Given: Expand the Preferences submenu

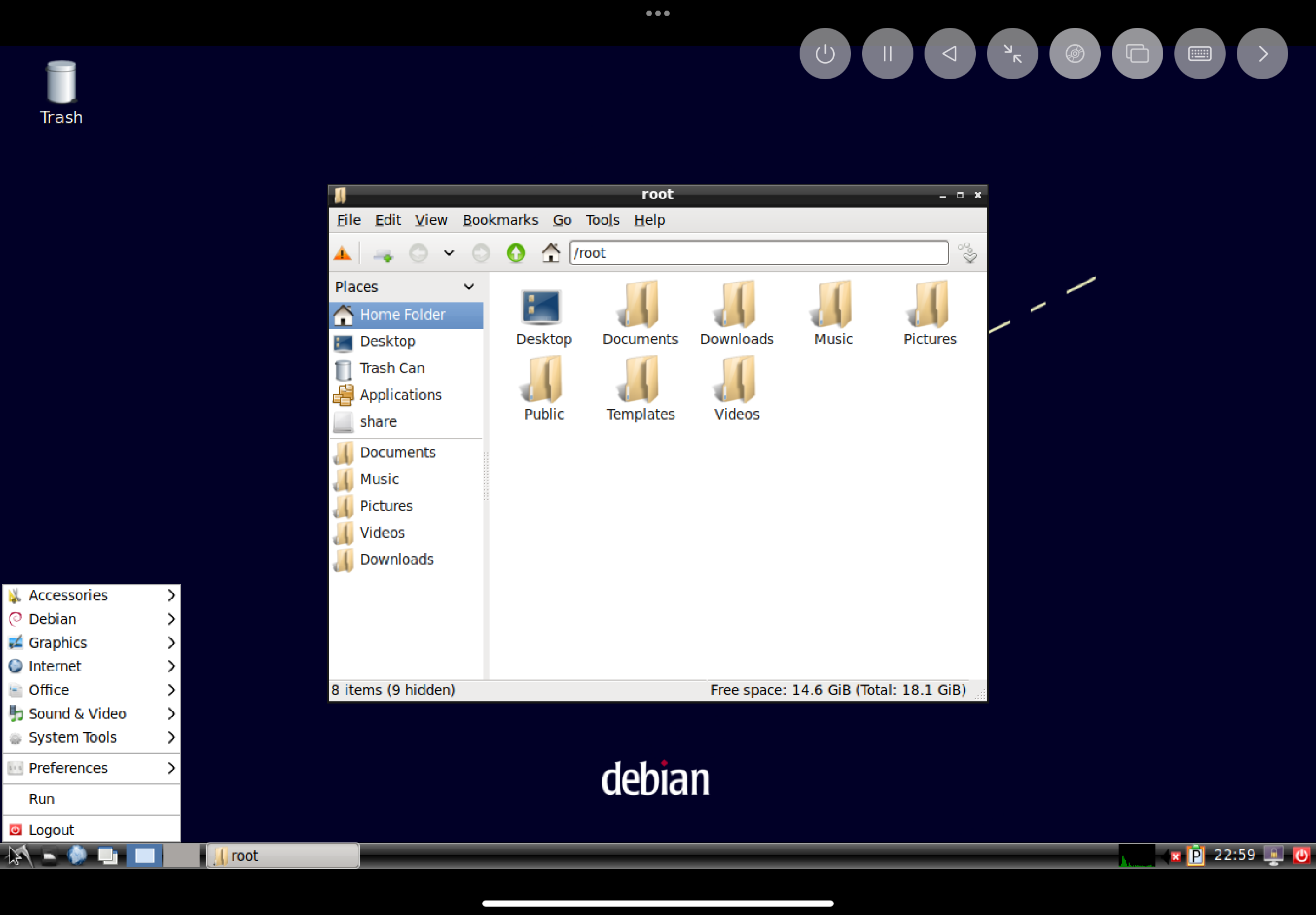Looking at the screenshot, I should click(91, 768).
